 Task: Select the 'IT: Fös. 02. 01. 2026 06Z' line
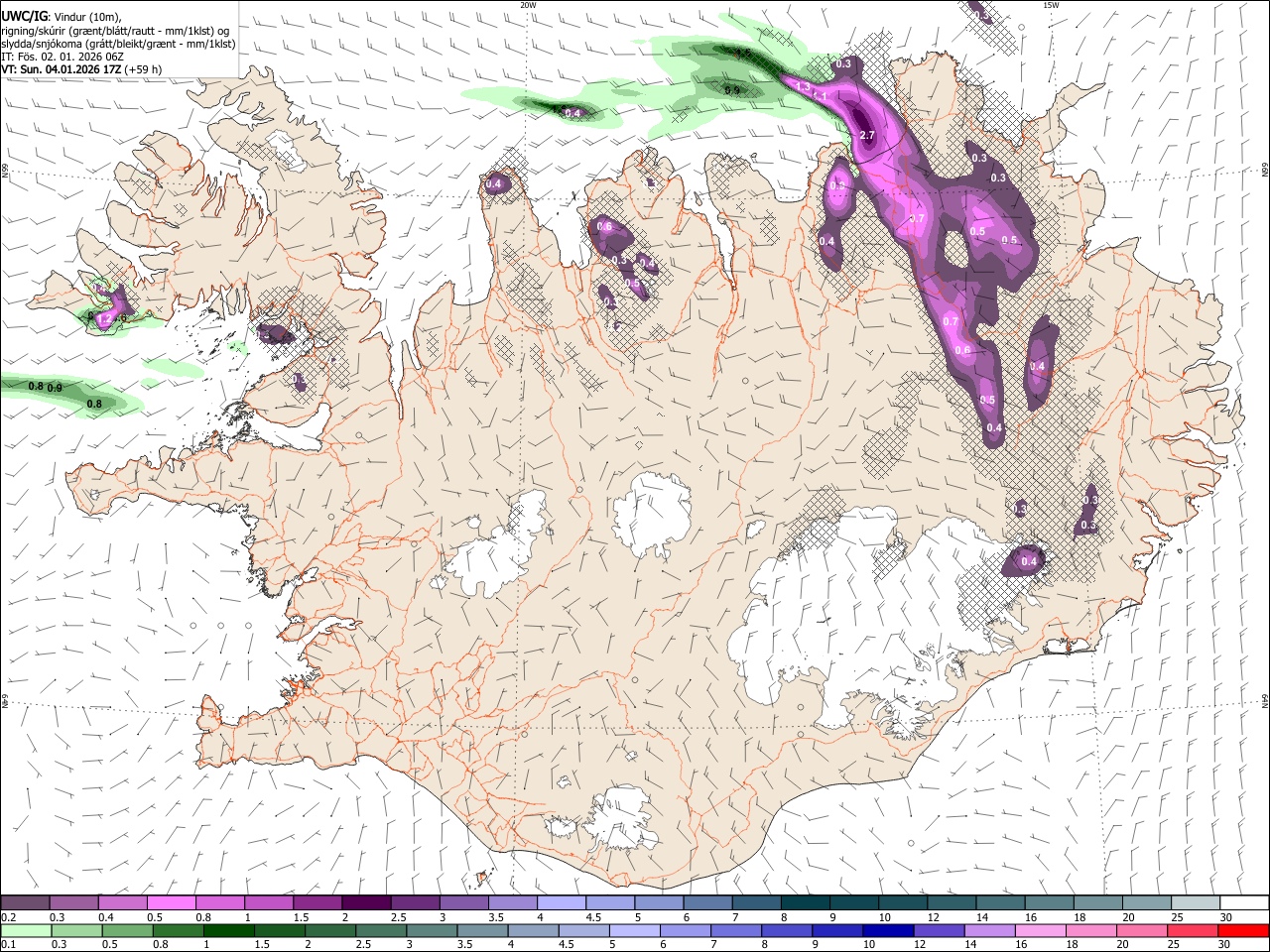pyautogui.click(x=63, y=57)
